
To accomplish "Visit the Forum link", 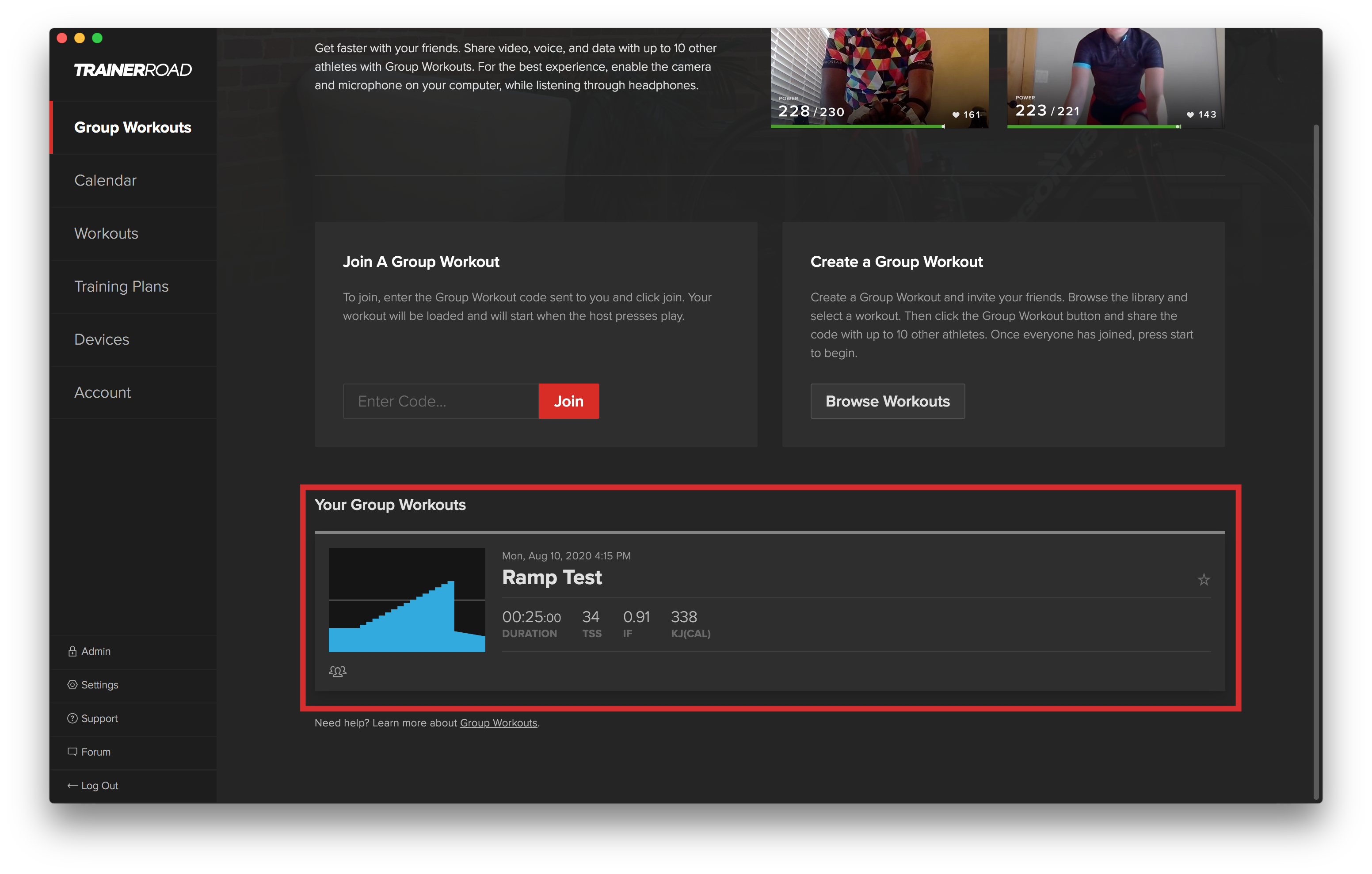I will pyautogui.click(x=96, y=752).
